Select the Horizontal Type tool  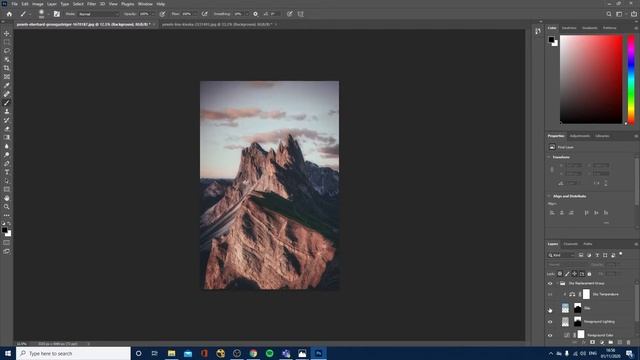[7, 172]
